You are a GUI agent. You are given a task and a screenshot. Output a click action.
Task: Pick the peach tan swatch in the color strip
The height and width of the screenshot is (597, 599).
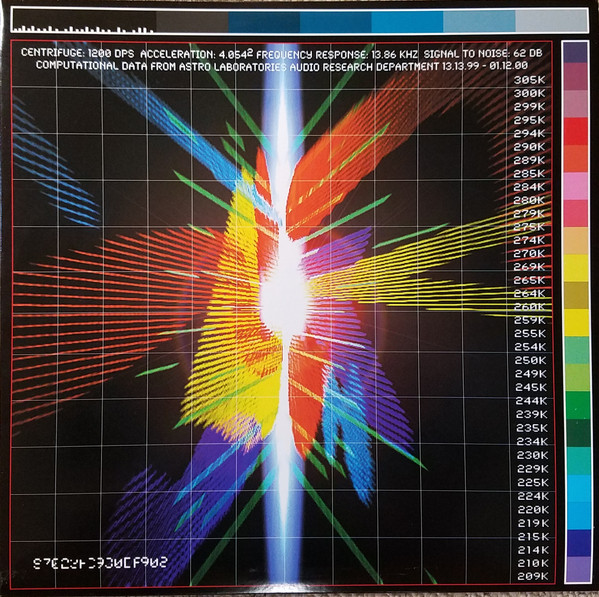point(576,241)
